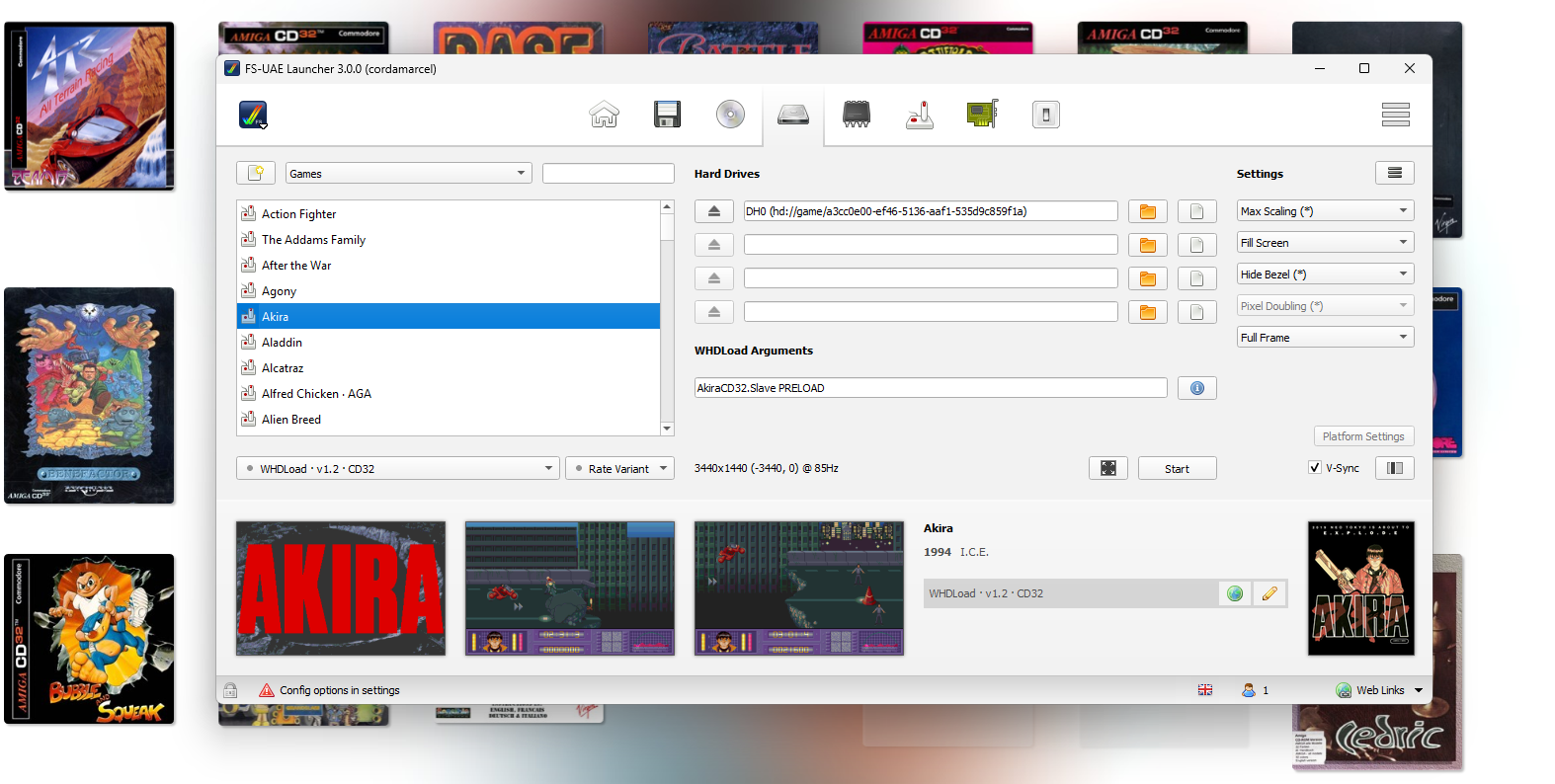This screenshot has width=1555, height=784.
Task: Start the Akira game
Action: pyautogui.click(x=1177, y=469)
